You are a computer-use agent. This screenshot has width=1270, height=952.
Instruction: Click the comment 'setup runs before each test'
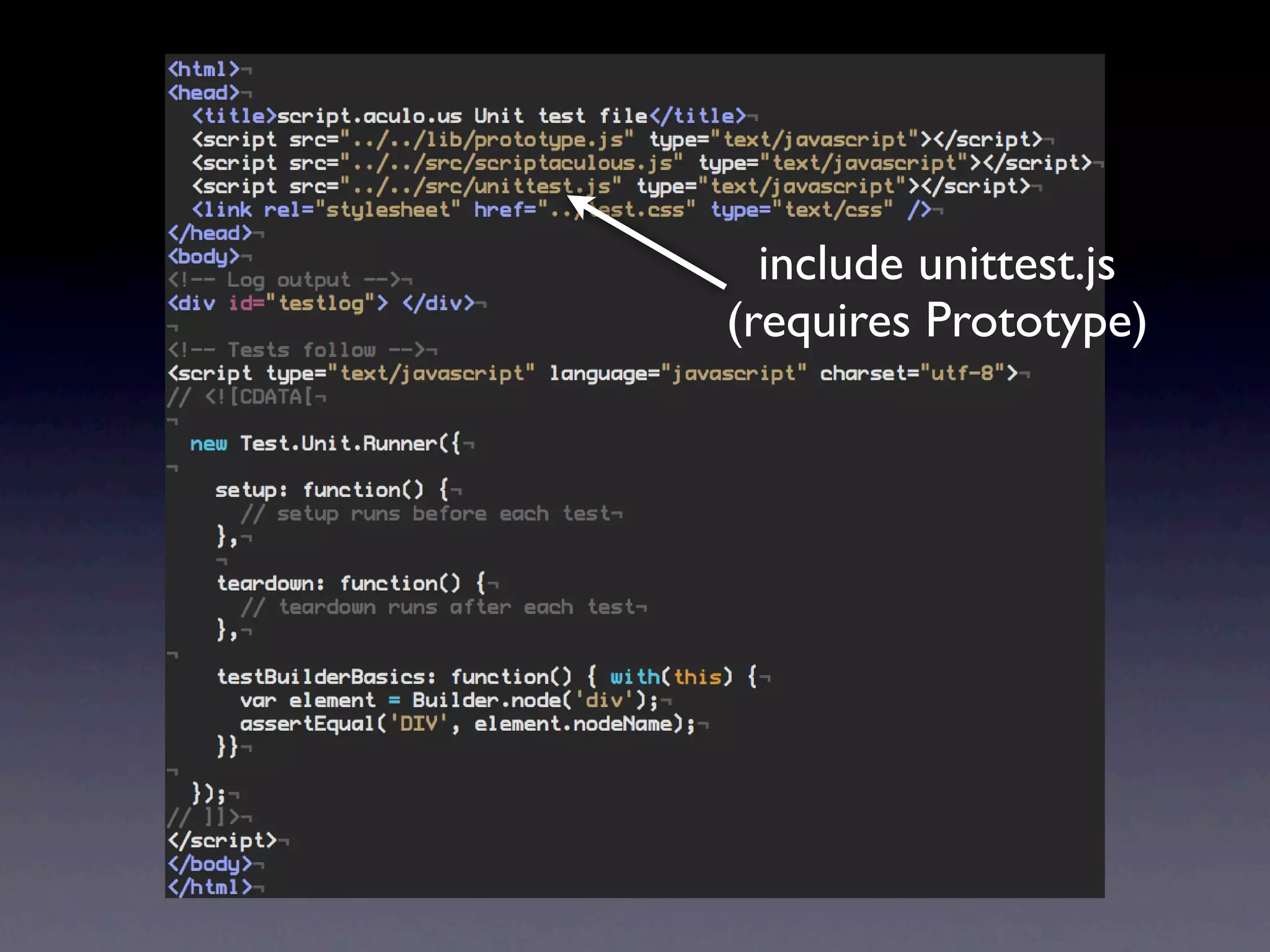coord(425,514)
